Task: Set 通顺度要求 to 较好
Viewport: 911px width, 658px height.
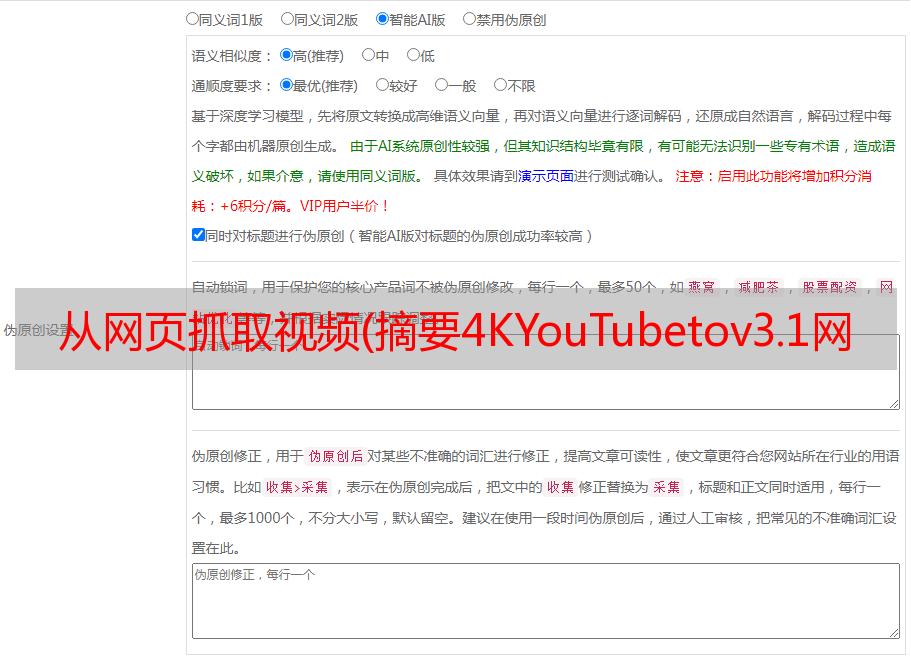Action: coord(382,85)
